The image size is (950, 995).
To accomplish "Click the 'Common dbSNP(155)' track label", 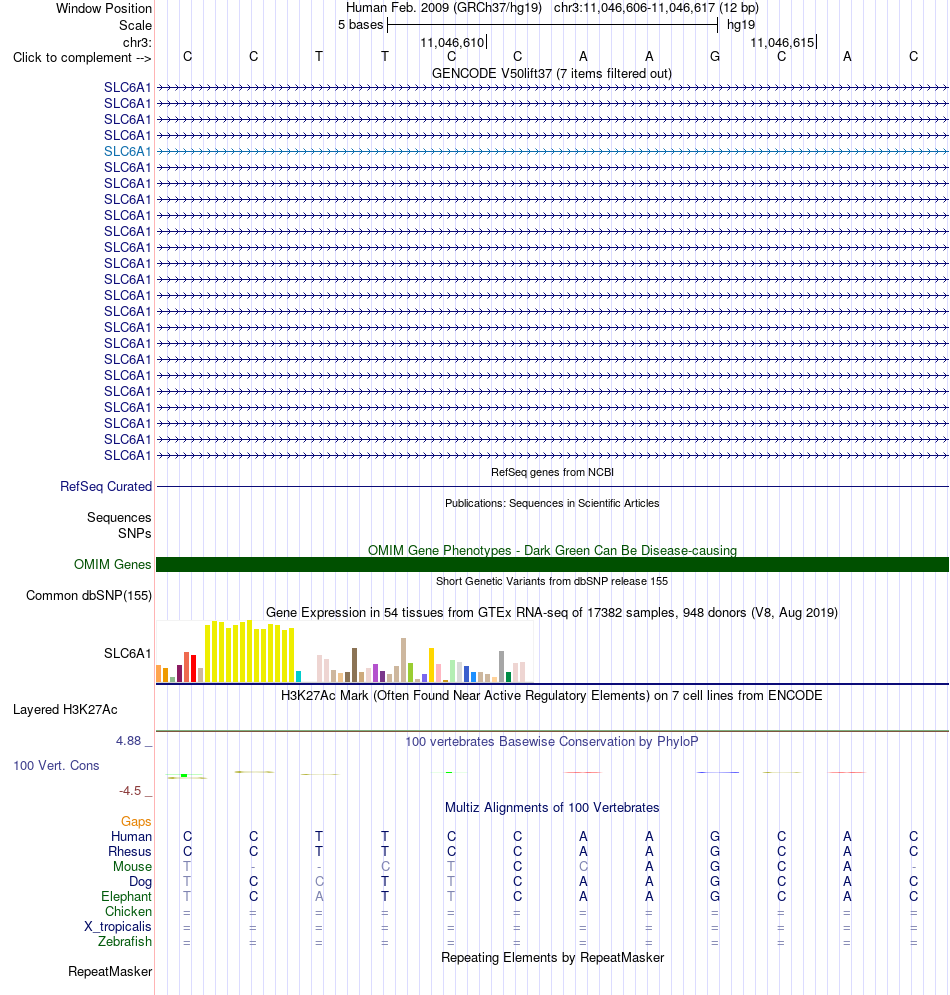I will 89,596.
